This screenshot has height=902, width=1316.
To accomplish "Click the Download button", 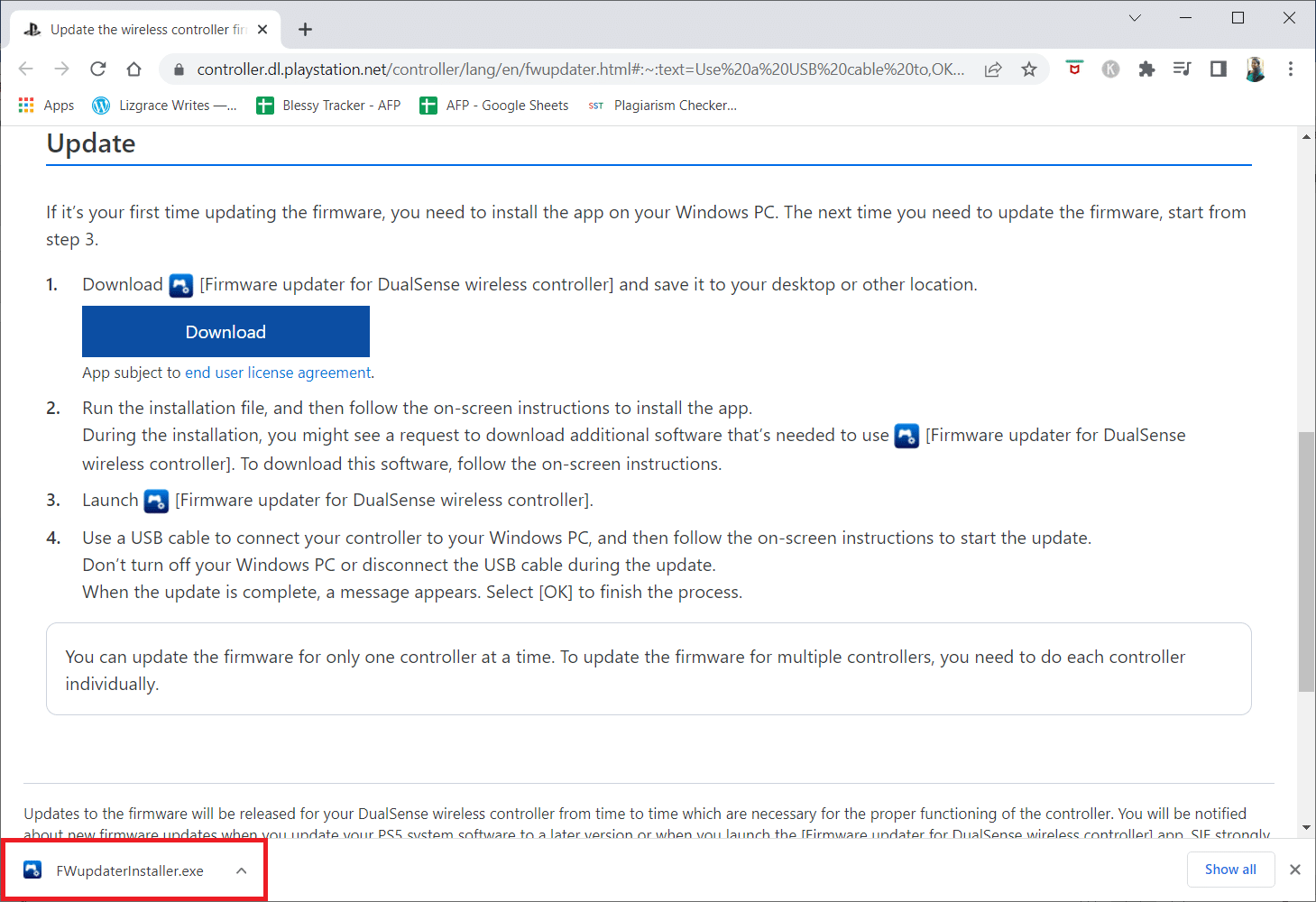I will point(225,331).
